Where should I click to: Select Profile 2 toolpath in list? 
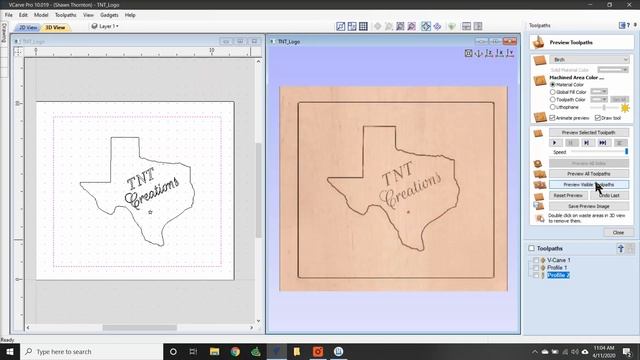coord(558,276)
